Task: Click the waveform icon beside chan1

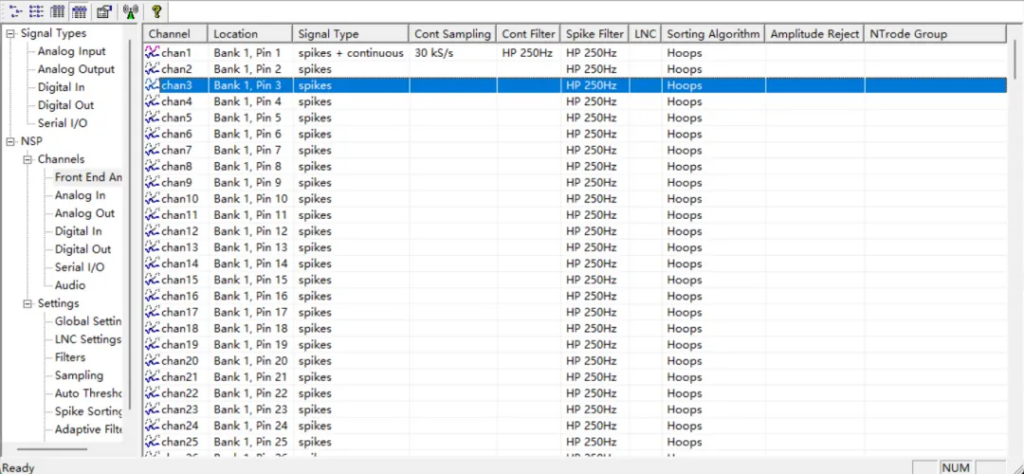Action: point(152,52)
